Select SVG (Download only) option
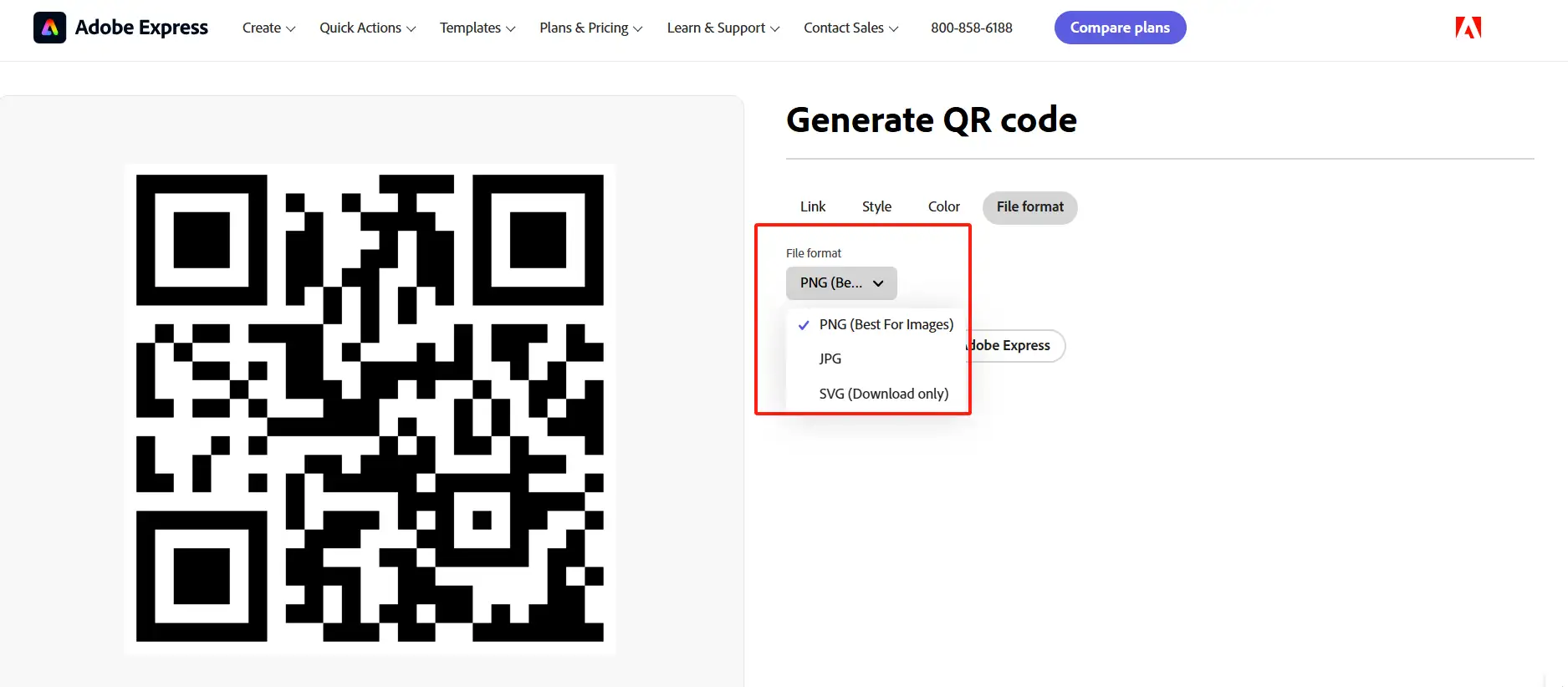Image resolution: width=1568 pixels, height=687 pixels. point(876,394)
